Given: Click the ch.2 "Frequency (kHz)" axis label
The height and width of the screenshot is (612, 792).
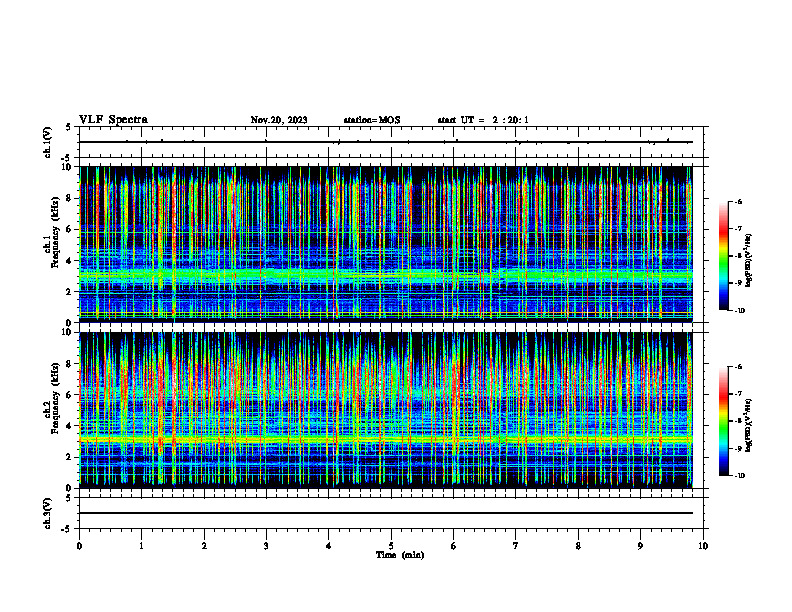Looking at the screenshot, I should (x=55, y=398).
